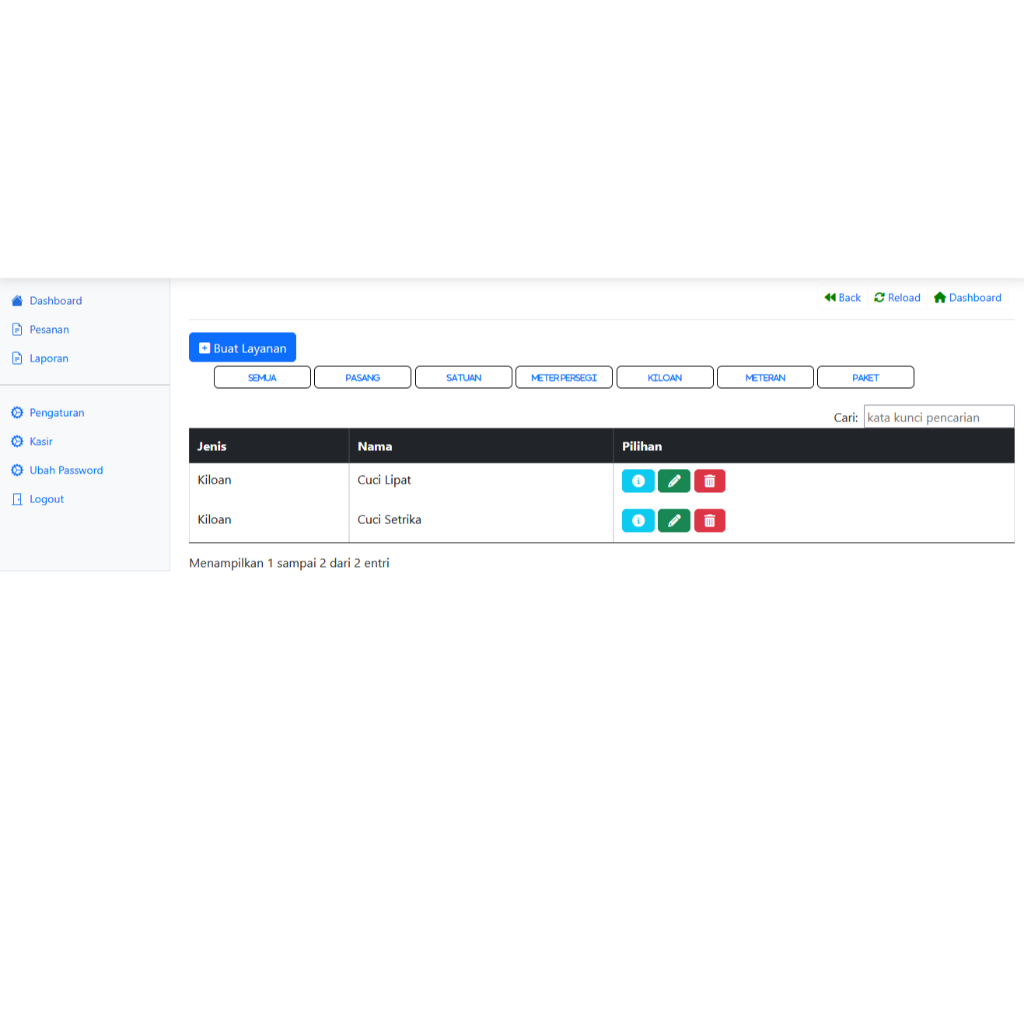Open the Kasir page
1024x1024 pixels.
pyautogui.click(x=41, y=441)
